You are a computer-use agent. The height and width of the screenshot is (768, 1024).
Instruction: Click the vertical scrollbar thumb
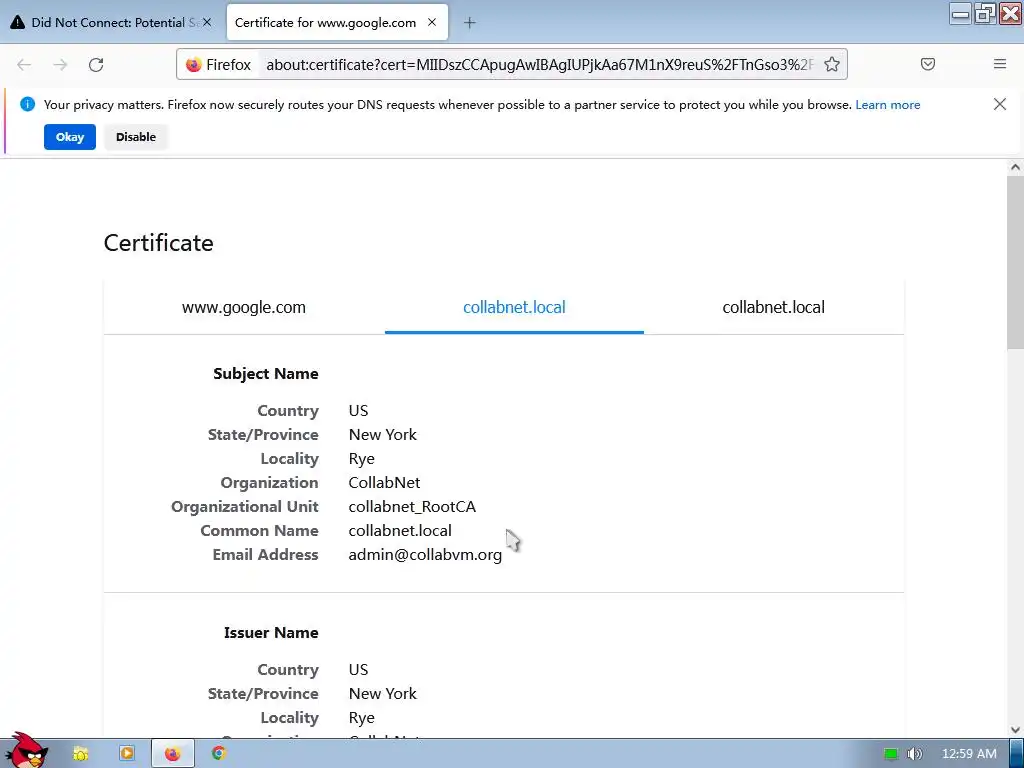(1015, 263)
